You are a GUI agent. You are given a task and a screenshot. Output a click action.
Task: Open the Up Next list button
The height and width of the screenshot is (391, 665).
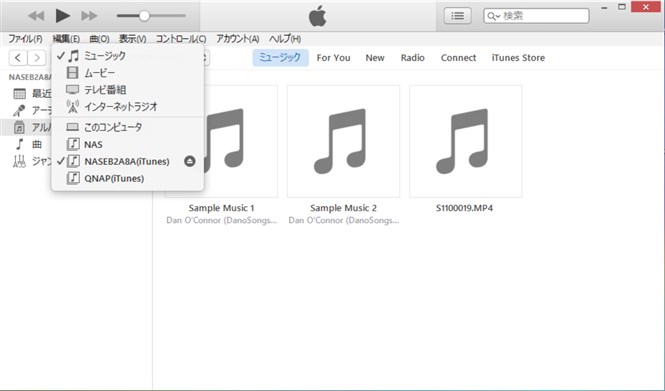pyautogui.click(x=457, y=16)
